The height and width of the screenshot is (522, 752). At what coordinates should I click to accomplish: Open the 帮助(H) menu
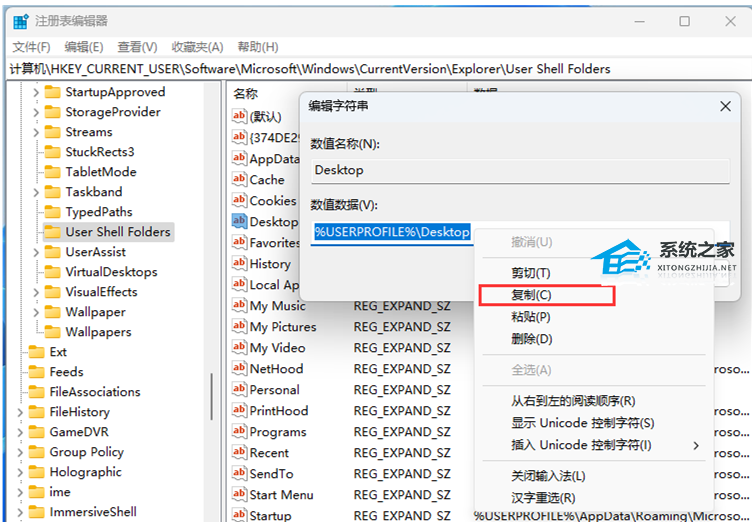click(258, 47)
